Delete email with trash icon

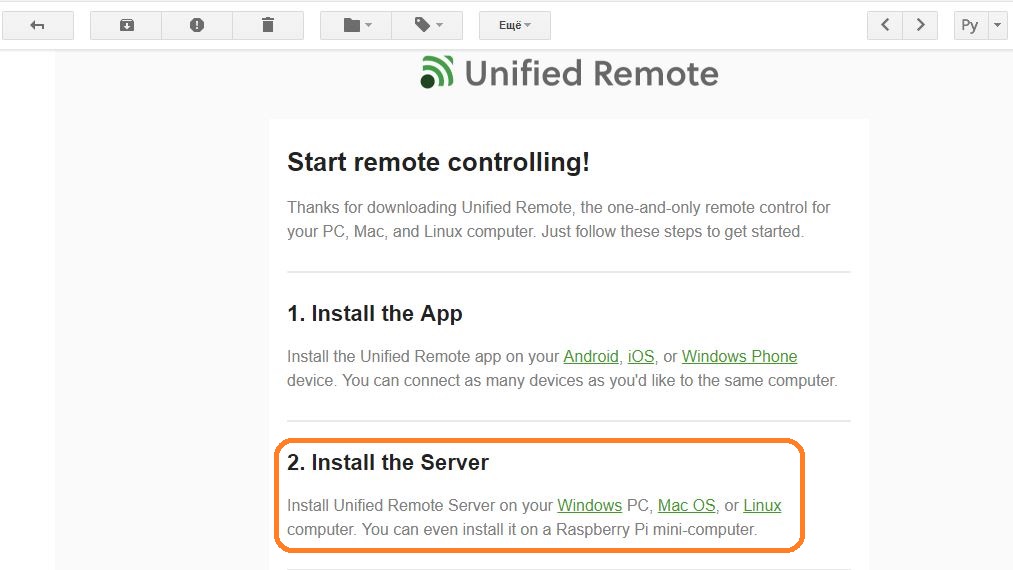[x=267, y=25]
